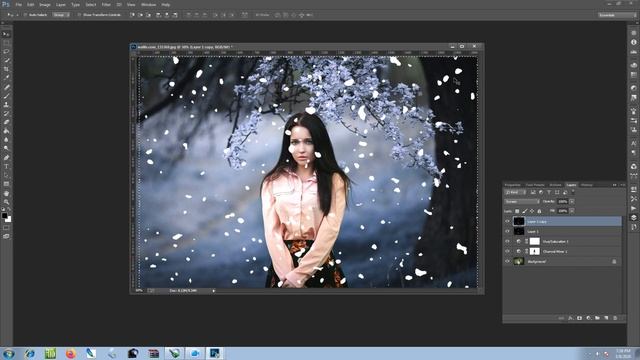Select the Layer 1 copy thumbnail
This screenshot has width=640, height=360.
519,221
